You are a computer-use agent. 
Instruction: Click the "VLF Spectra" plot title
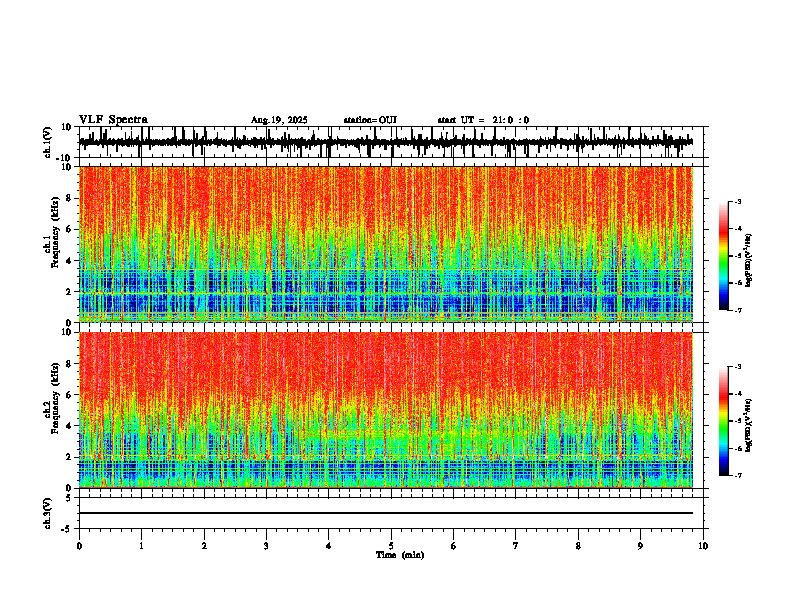(113, 120)
